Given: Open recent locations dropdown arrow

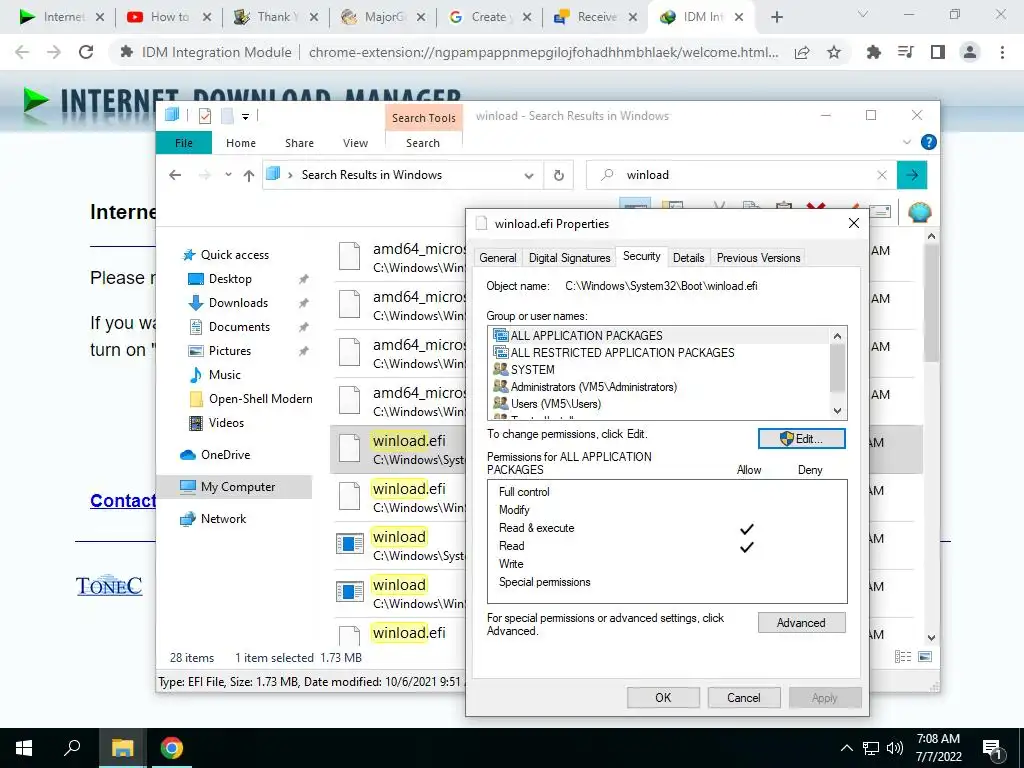Looking at the screenshot, I should [228, 175].
